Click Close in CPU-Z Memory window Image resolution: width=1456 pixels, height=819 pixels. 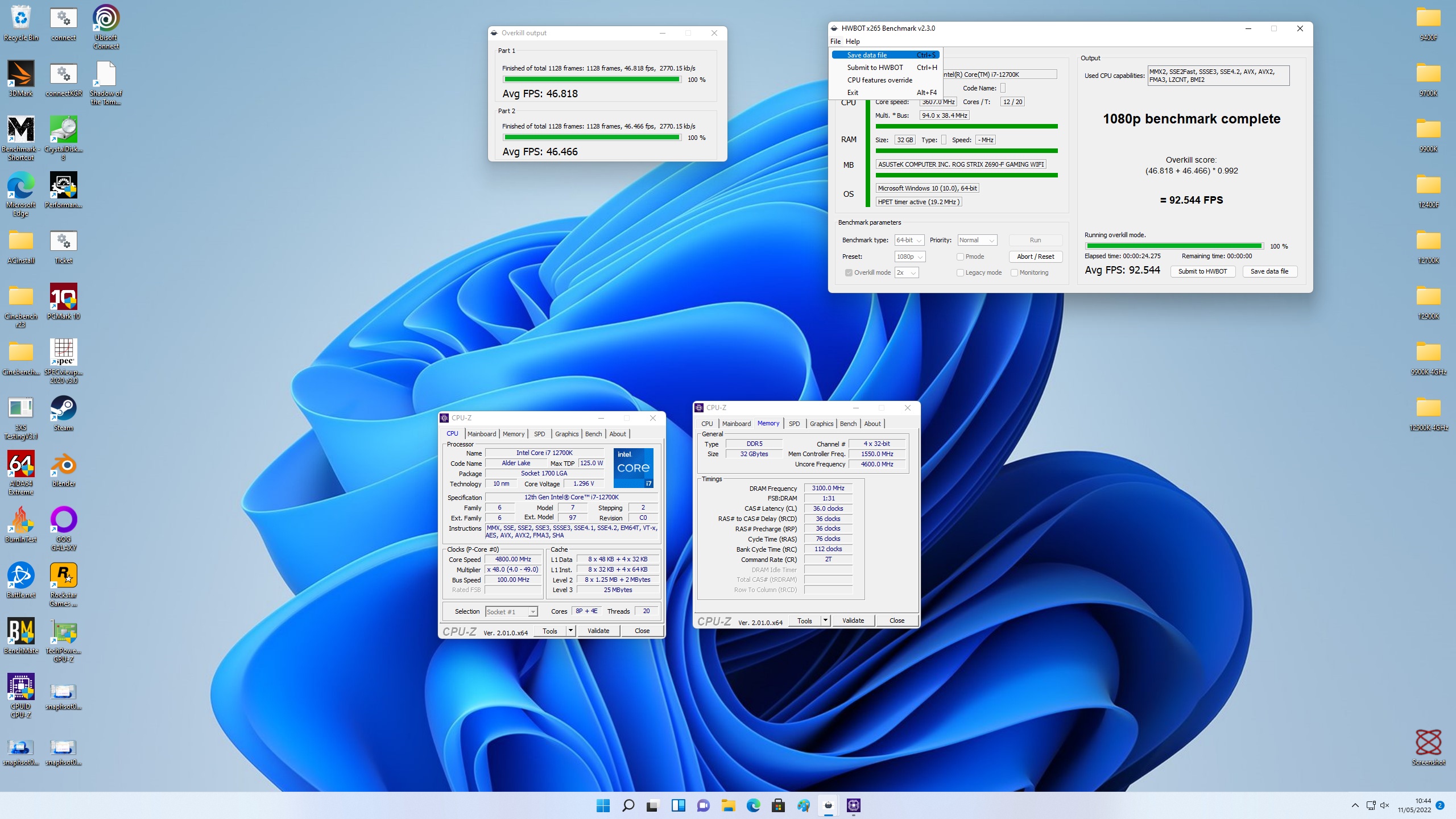click(x=897, y=621)
